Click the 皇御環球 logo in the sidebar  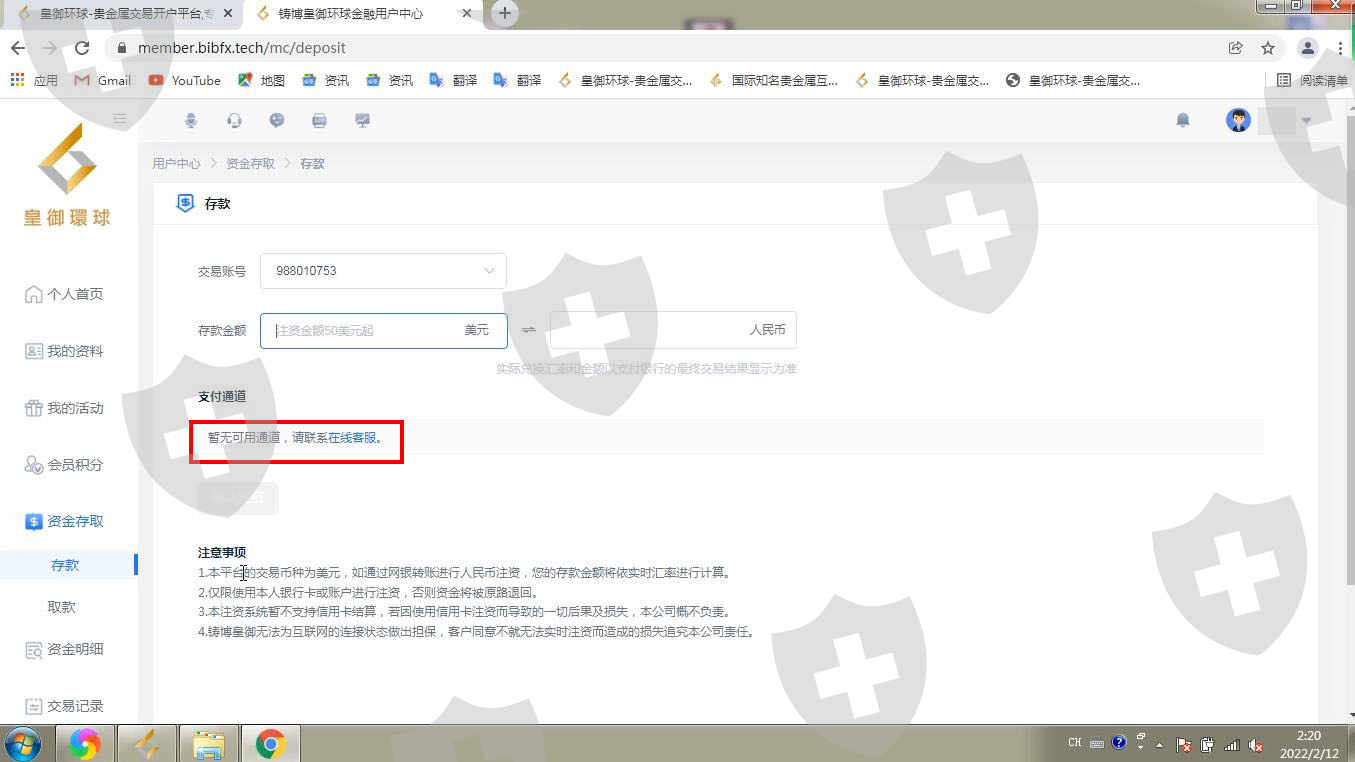click(x=68, y=176)
